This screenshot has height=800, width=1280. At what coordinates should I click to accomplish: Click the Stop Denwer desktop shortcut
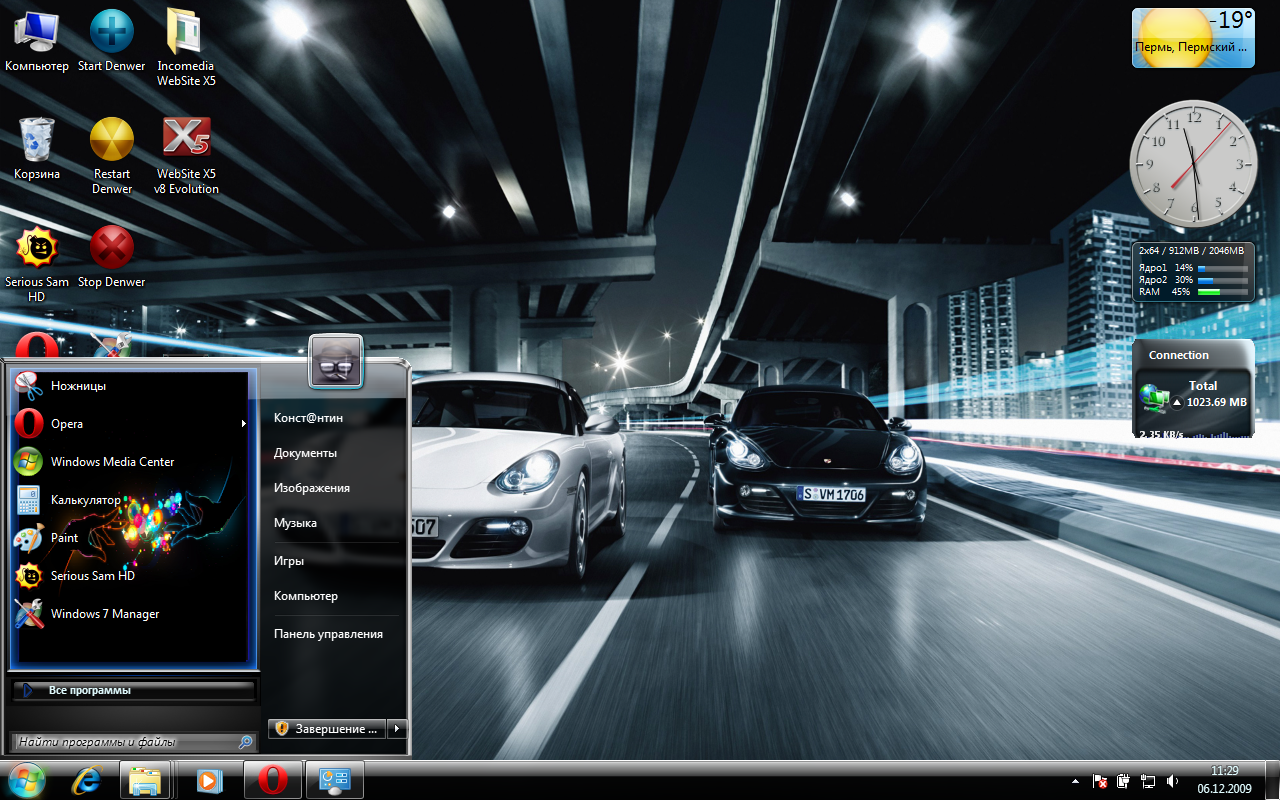pos(112,257)
